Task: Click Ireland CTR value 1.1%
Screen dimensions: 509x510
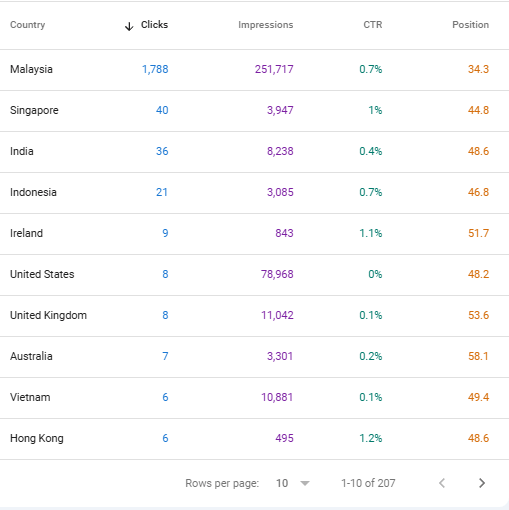Action: pos(371,233)
